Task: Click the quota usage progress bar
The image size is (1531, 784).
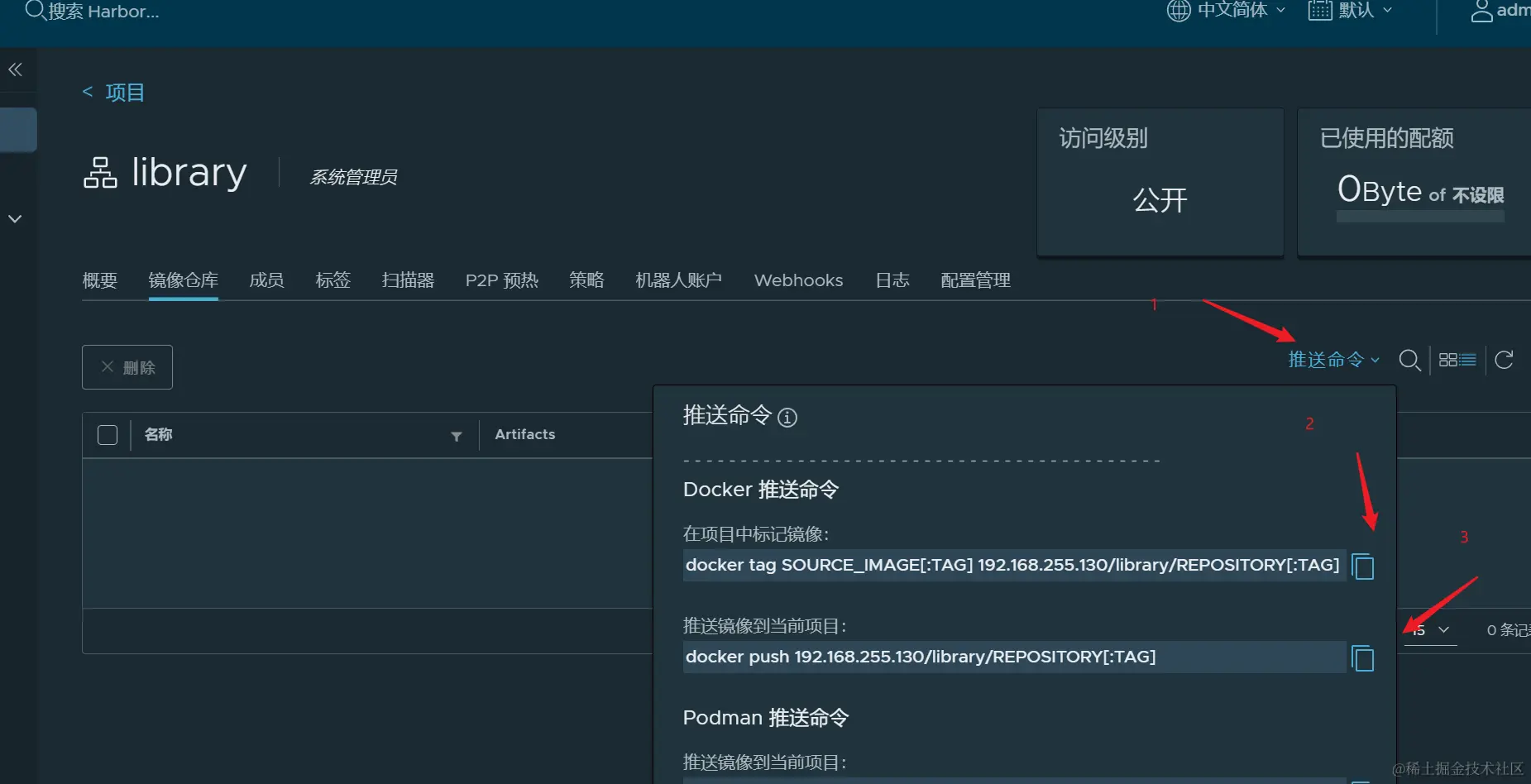Action: pyautogui.click(x=1420, y=217)
